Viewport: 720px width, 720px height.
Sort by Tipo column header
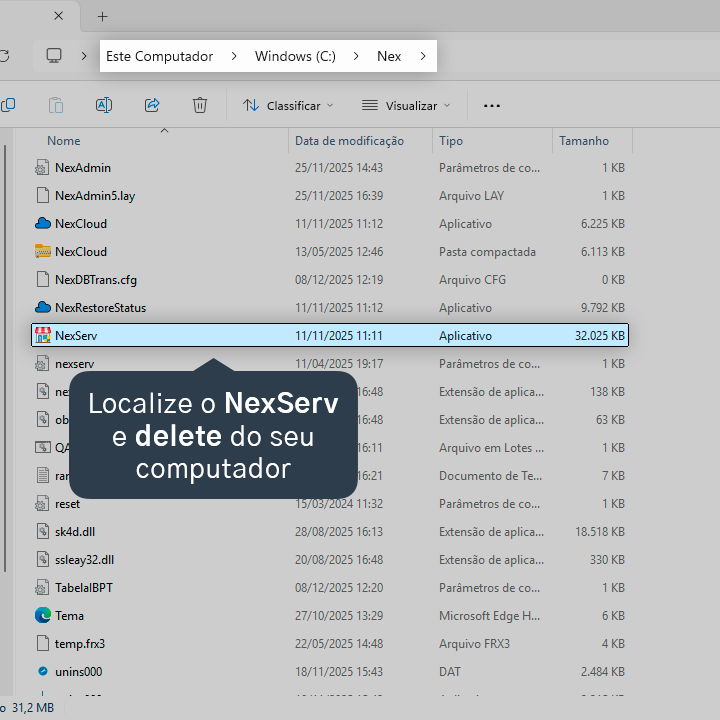(x=451, y=141)
